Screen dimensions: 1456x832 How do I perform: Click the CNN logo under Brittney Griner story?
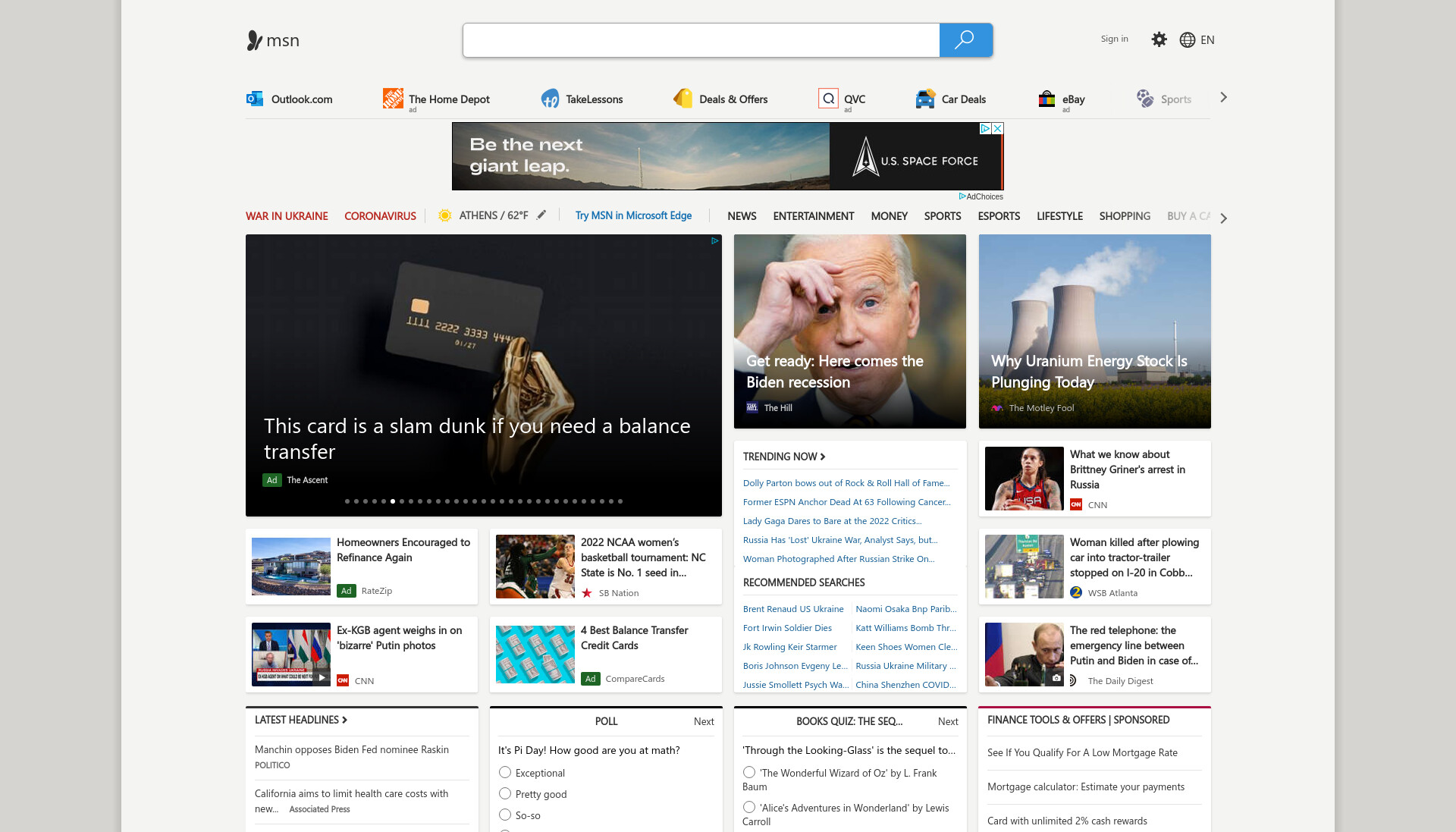tap(1076, 504)
